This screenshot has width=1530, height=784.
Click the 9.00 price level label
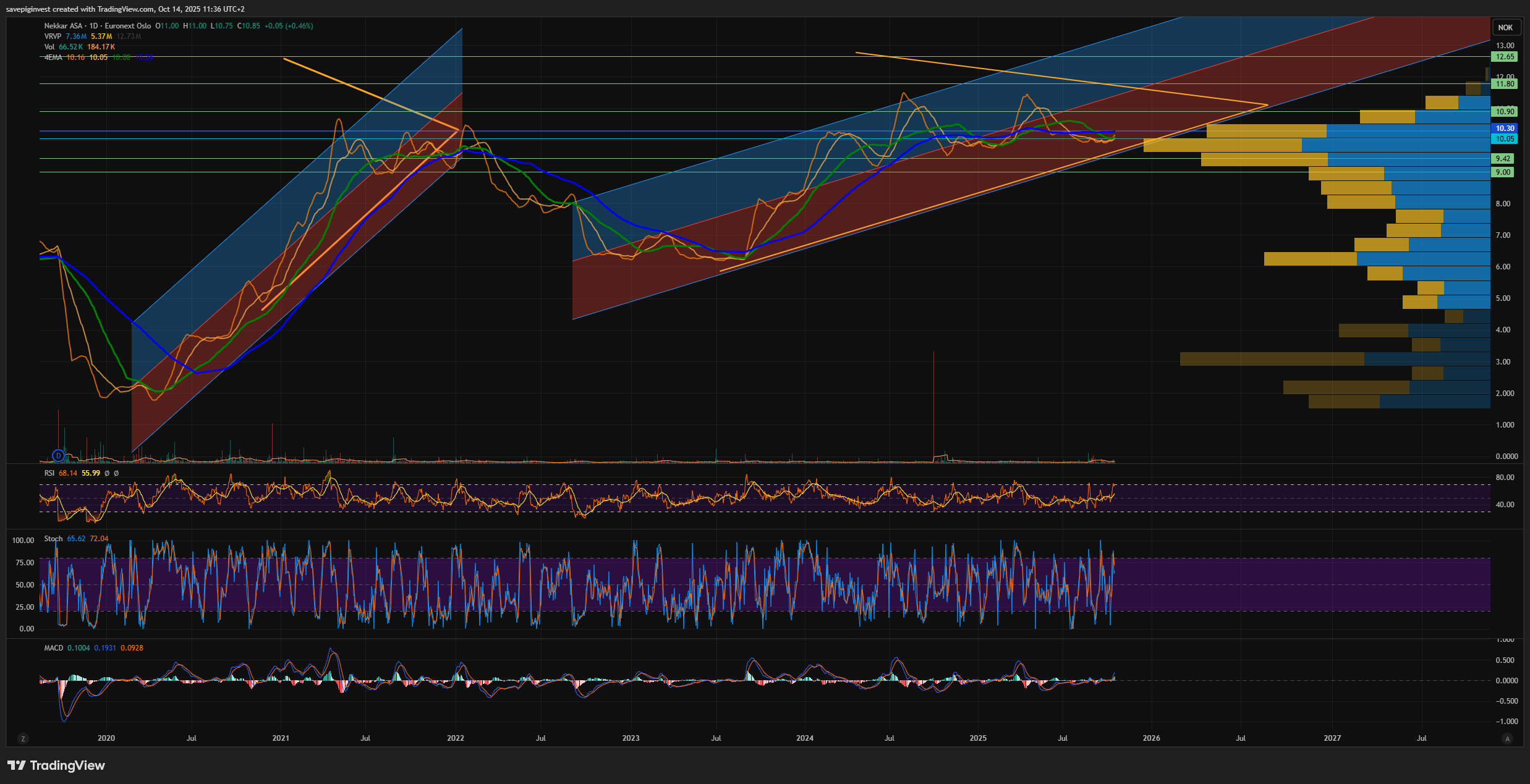(1503, 172)
